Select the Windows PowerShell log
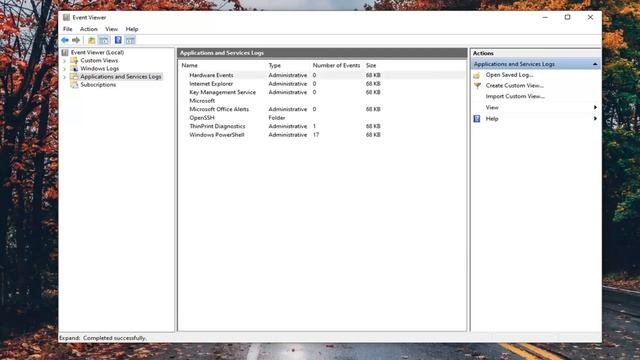Screen dimensions: 640x360 pyautogui.click(x=322, y=135)
